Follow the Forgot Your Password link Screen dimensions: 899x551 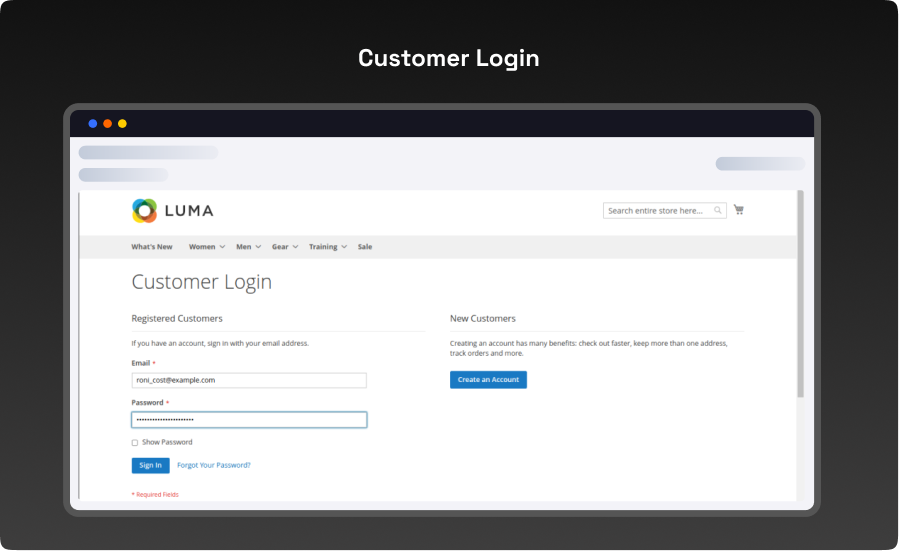pos(214,465)
